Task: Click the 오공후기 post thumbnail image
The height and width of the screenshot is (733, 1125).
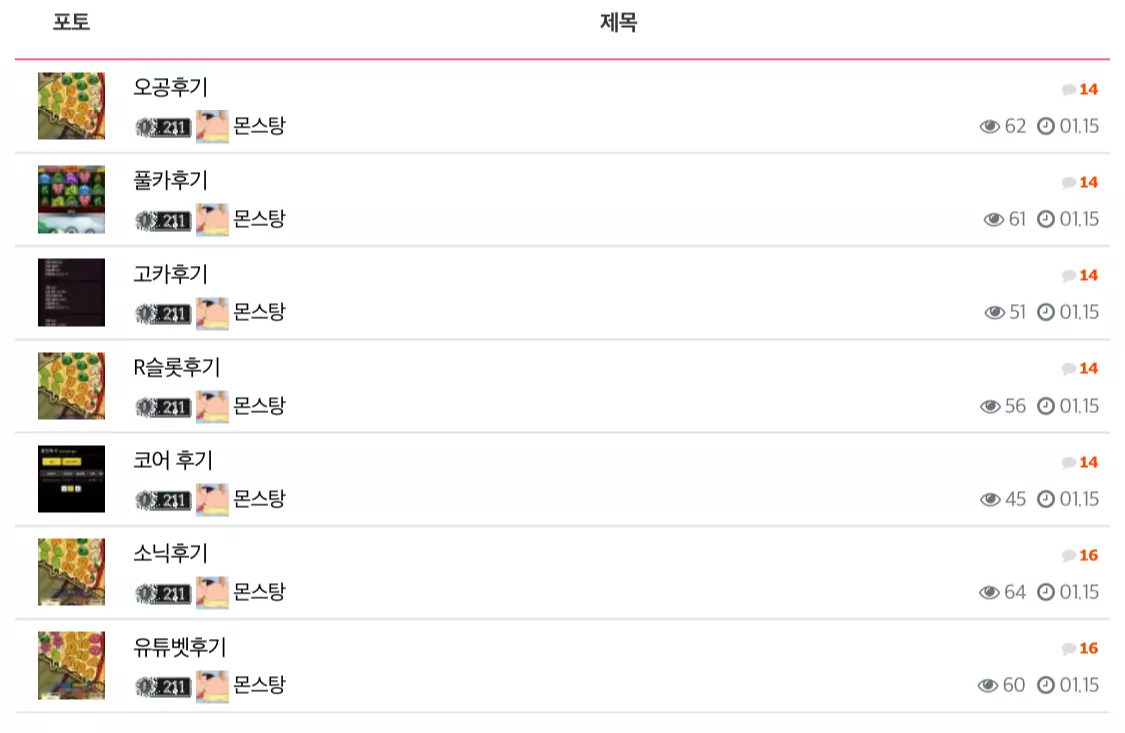Action: 71,105
